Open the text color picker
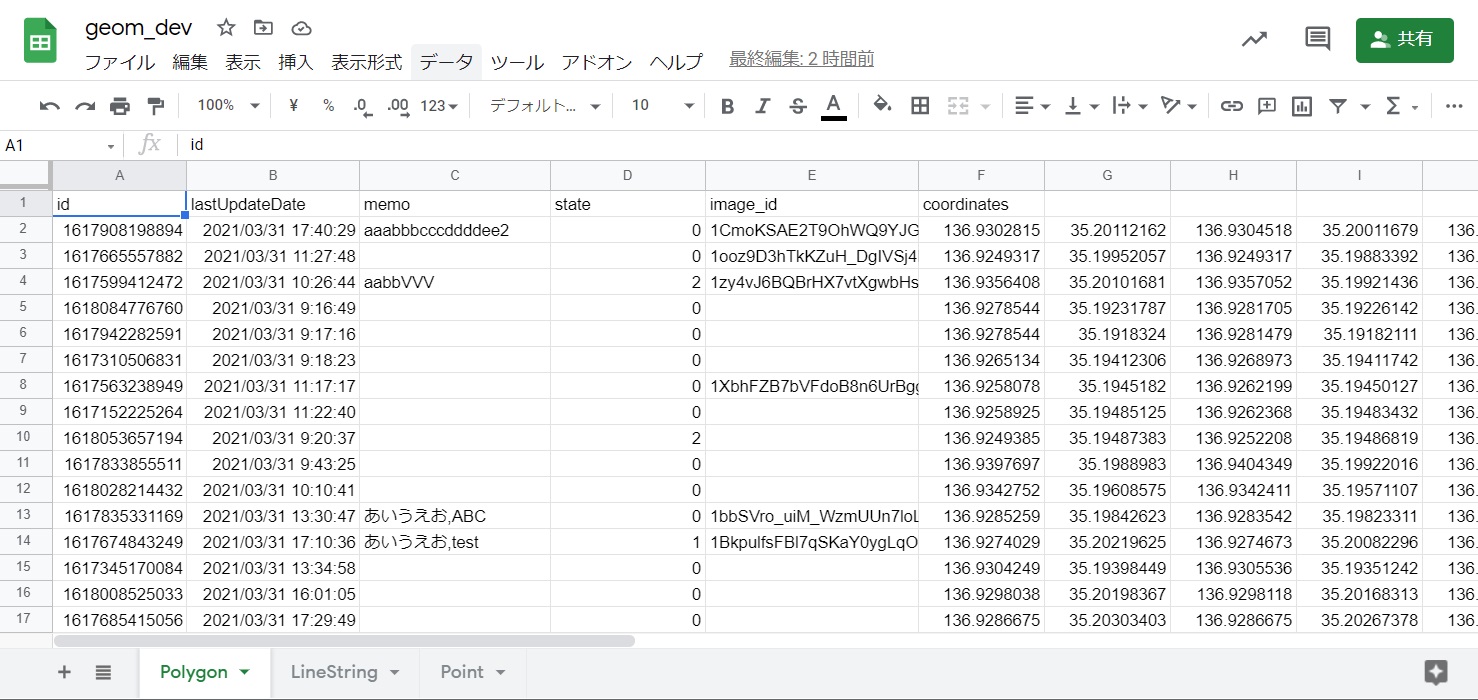 coord(833,106)
